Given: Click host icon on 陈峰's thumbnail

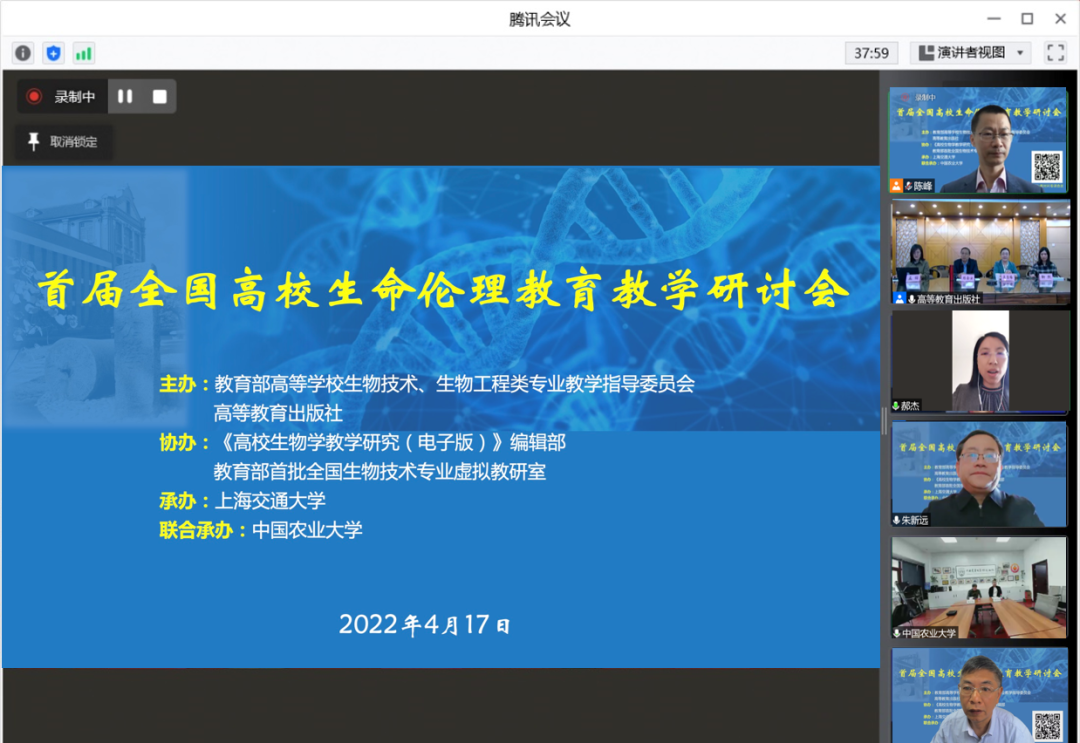Looking at the screenshot, I should click(x=896, y=186).
